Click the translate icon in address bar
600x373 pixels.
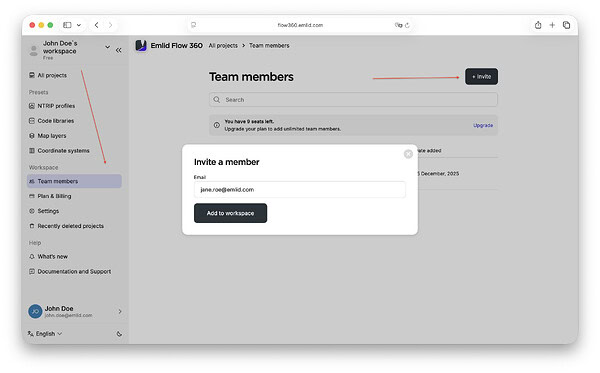pos(398,25)
